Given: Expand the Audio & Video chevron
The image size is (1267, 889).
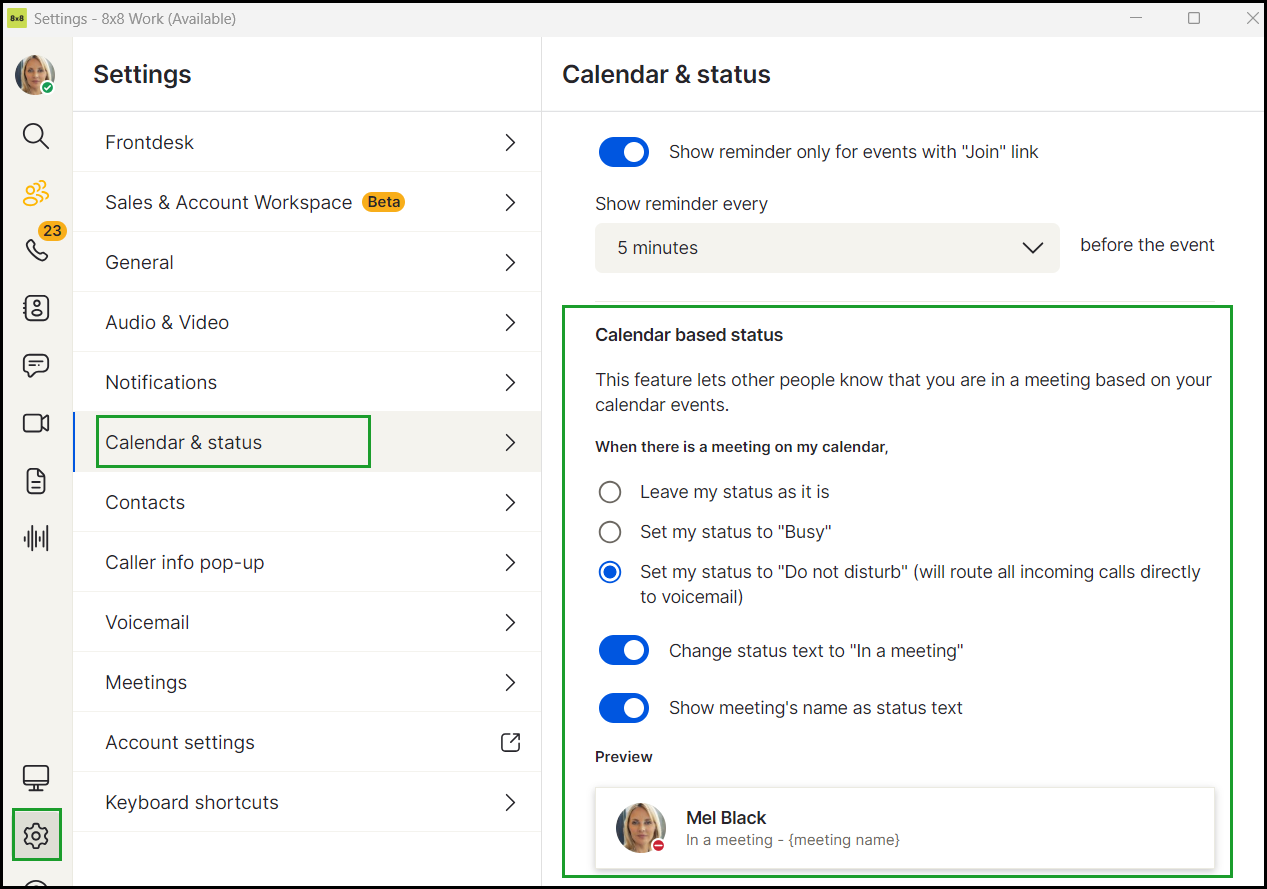Looking at the screenshot, I should click(x=510, y=322).
